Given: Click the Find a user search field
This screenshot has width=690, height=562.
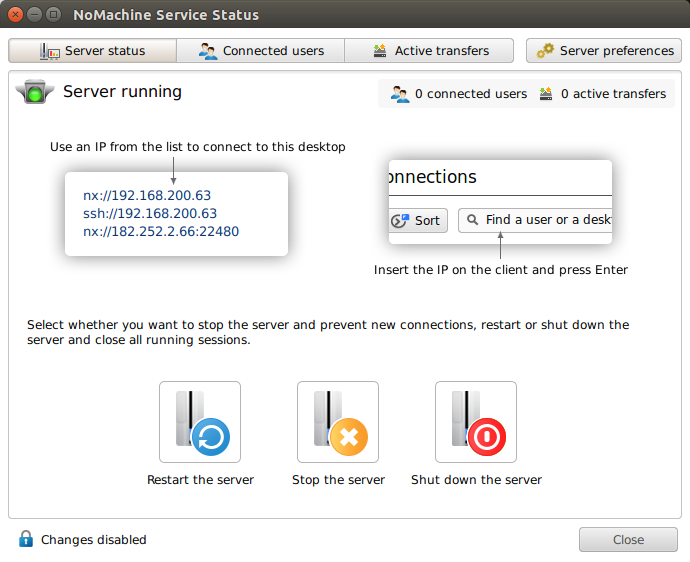Looking at the screenshot, I should coord(535,220).
